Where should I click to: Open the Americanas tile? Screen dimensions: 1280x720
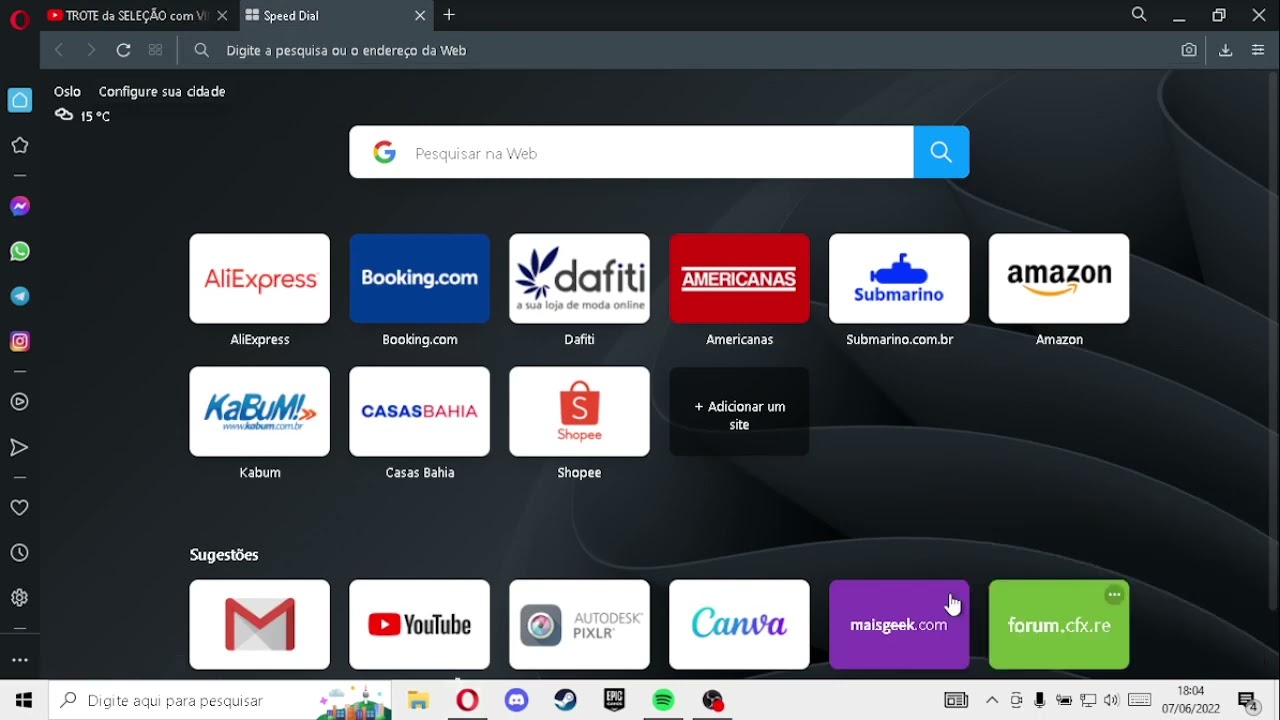click(739, 278)
